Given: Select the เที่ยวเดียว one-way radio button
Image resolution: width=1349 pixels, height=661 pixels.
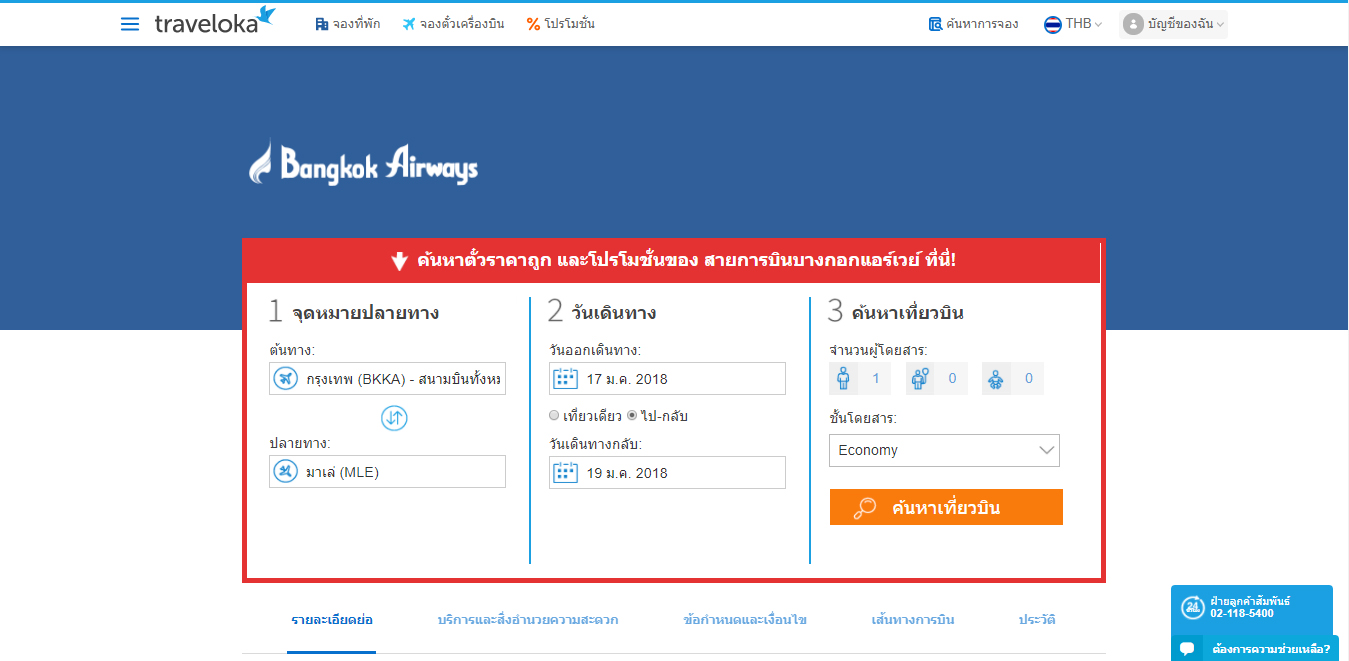Looking at the screenshot, I should tap(554, 416).
